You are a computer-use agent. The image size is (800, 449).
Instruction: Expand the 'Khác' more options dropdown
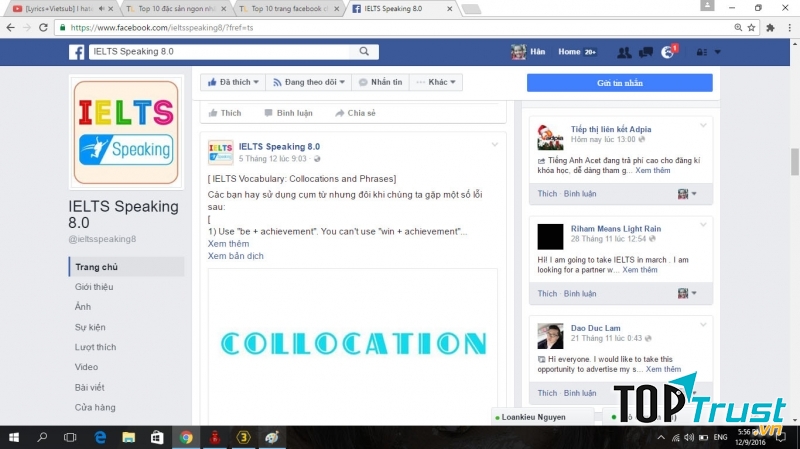point(438,82)
